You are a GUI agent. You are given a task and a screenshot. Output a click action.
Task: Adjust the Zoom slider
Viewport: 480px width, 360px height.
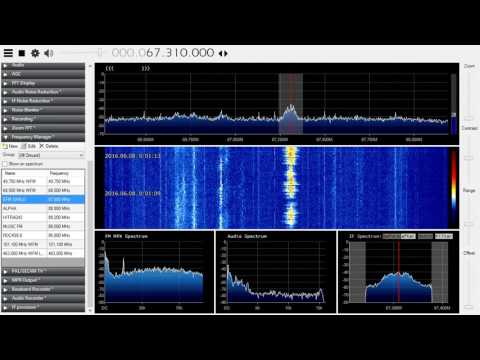[469, 95]
